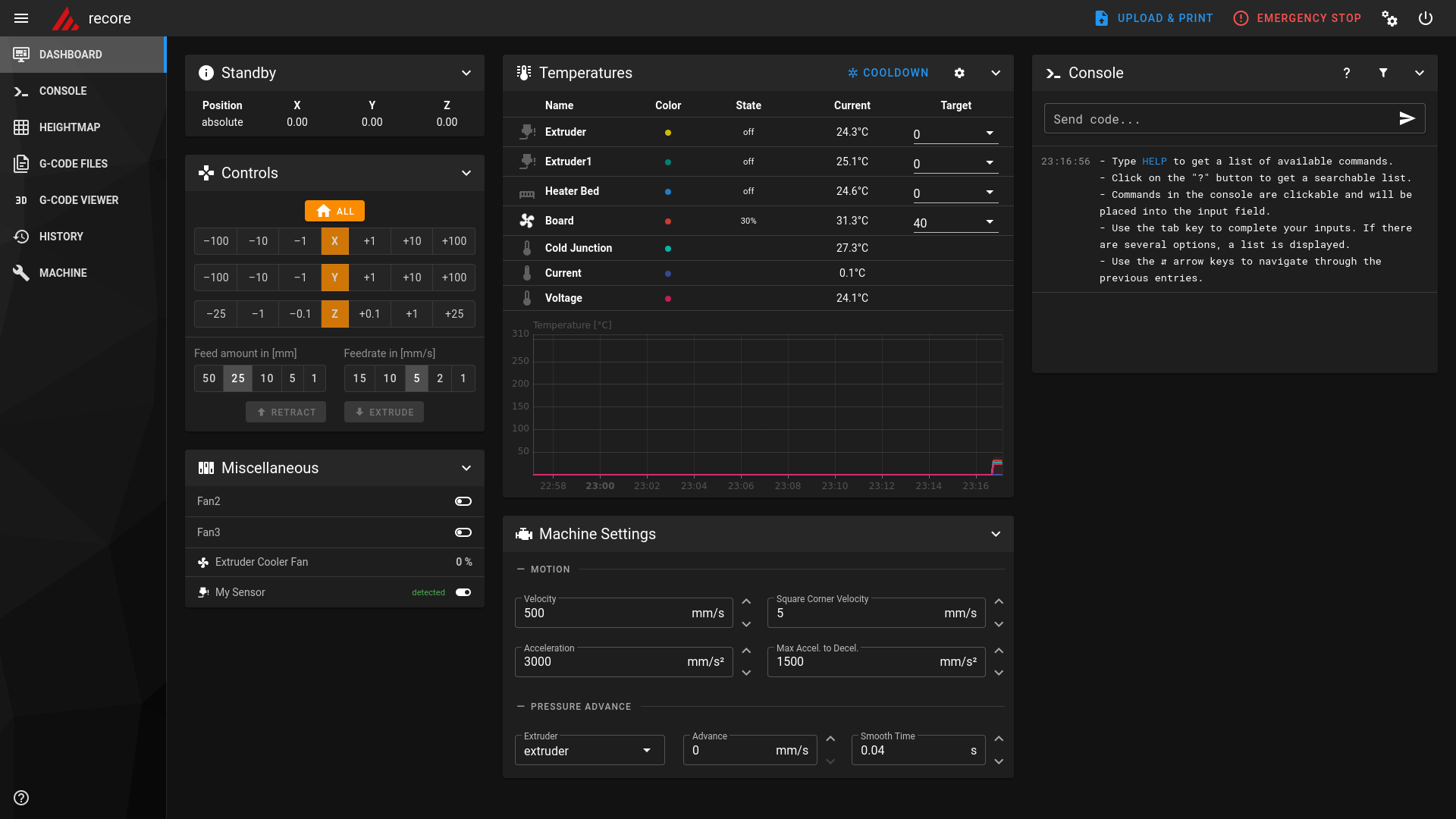Click the Extruder yellow color dot
Viewport: 1456px width, 819px height.
(667, 133)
